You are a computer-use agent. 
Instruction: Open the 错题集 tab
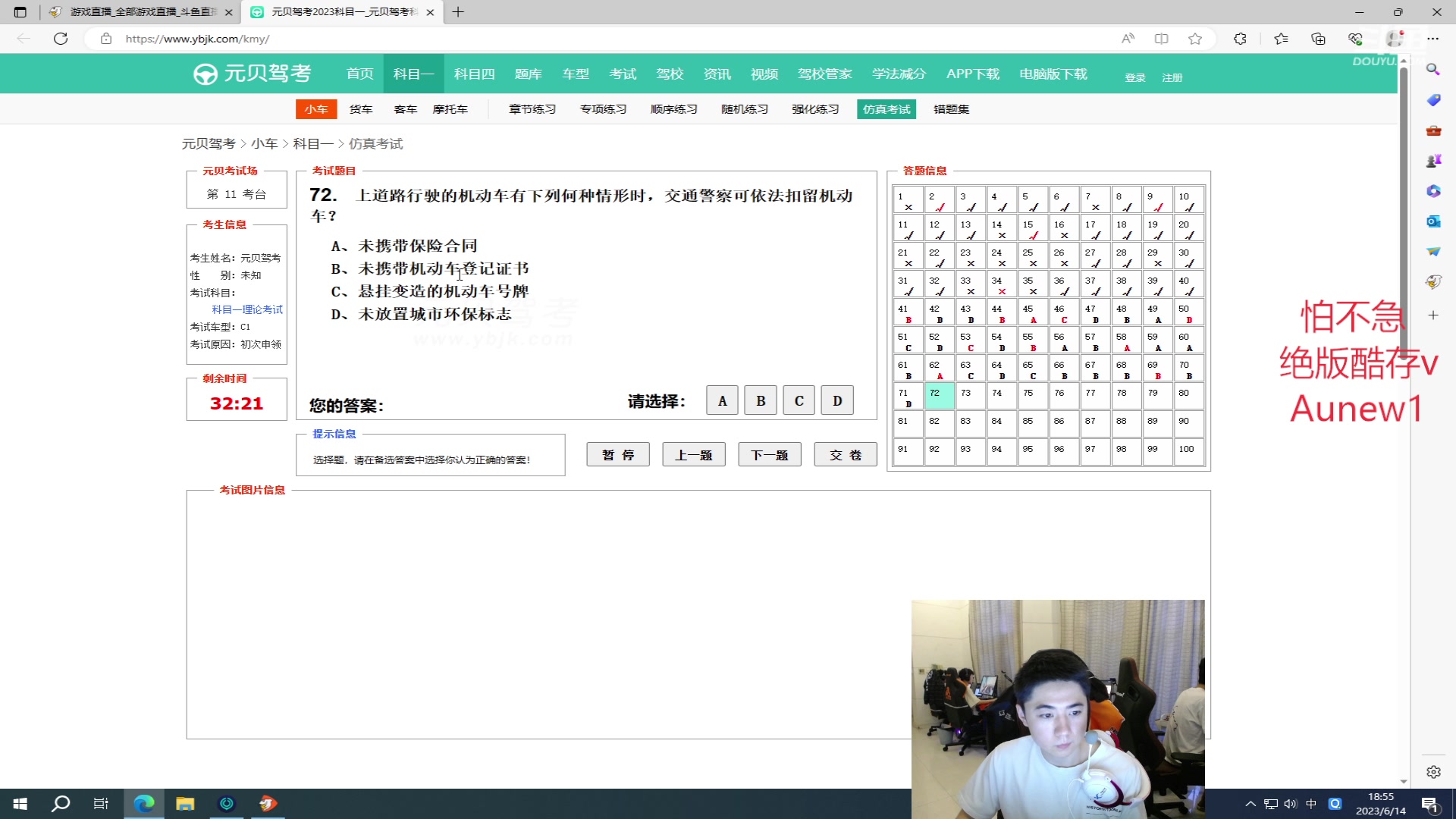950,108
